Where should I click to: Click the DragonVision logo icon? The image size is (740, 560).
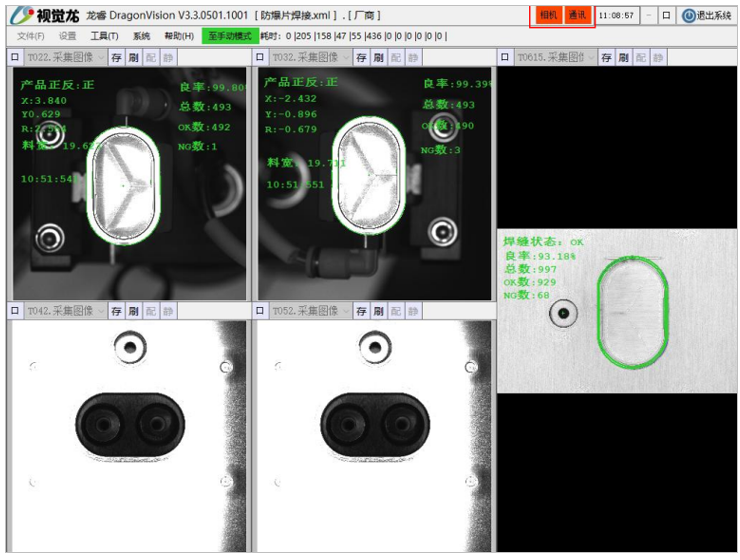tap(21, 16)
